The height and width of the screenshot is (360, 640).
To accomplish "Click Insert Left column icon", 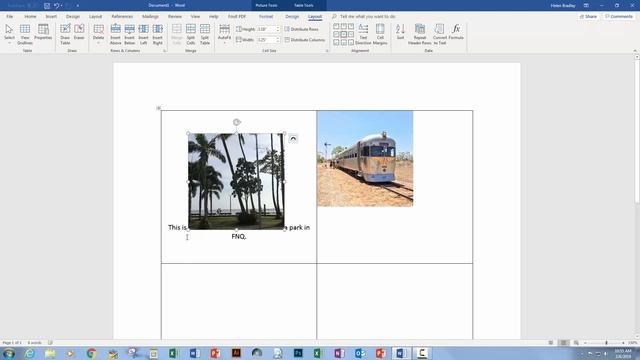I will (143, 34).
